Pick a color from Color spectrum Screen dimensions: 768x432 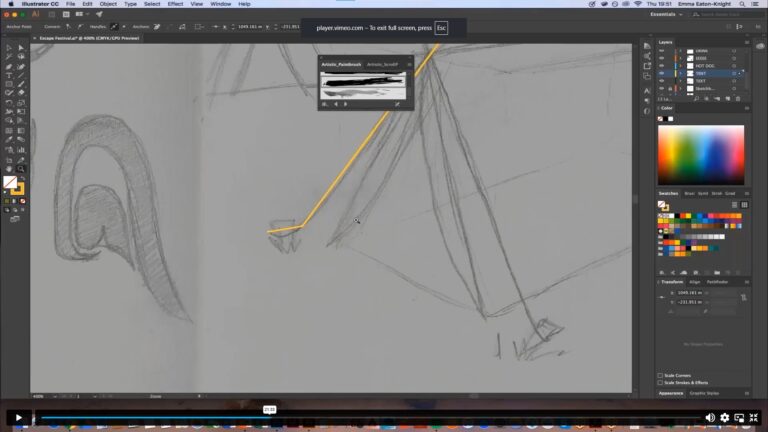pyautogui.click(x=701, y=155)
